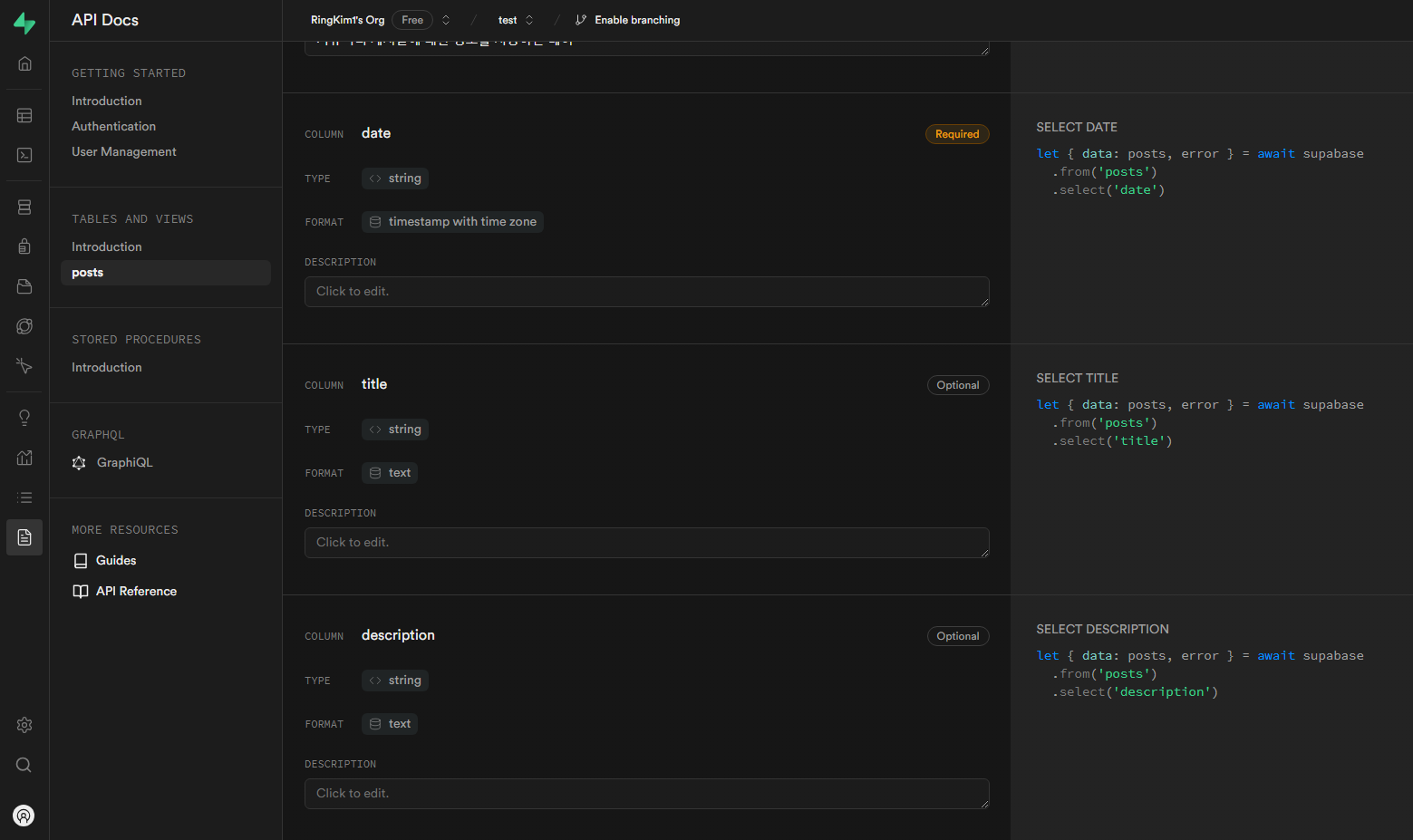Open the Authentication lock icon

click(24, 246)
